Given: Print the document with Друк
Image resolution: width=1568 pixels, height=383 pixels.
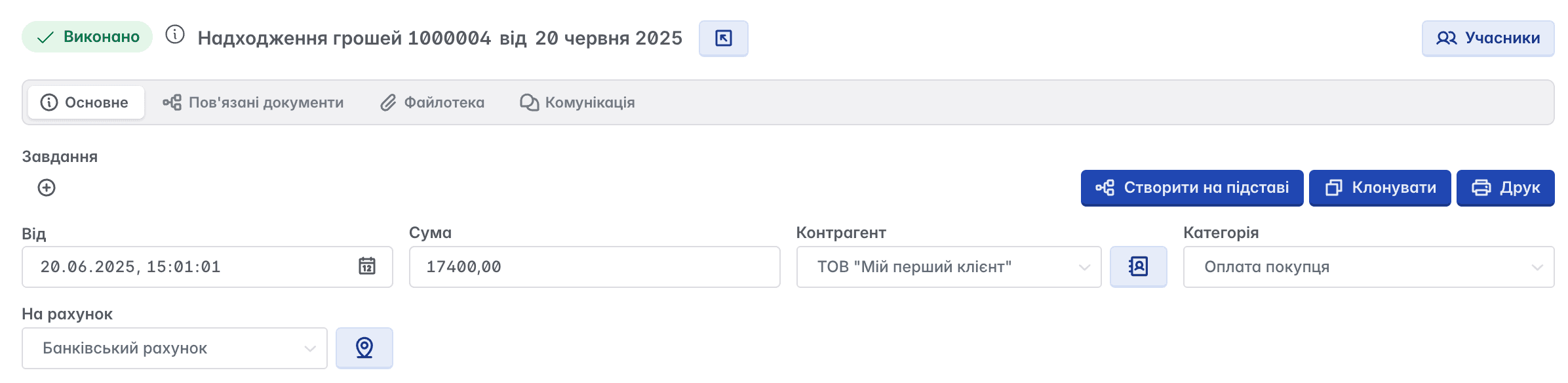Looking at the screenshot, I should click(1505, 188).
